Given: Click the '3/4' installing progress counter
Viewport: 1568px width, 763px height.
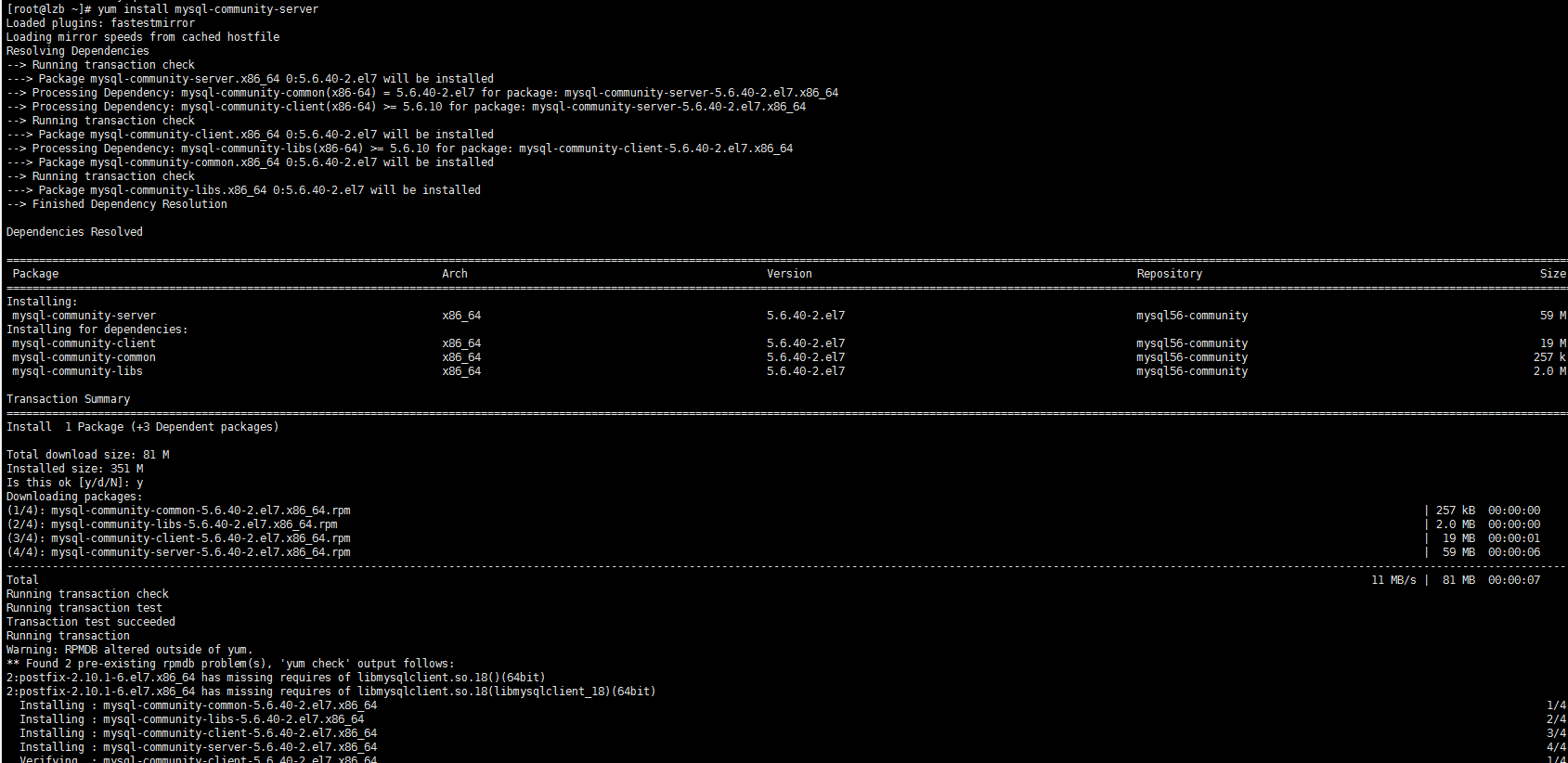Looking at the screenshot, I should (1557, 733).
